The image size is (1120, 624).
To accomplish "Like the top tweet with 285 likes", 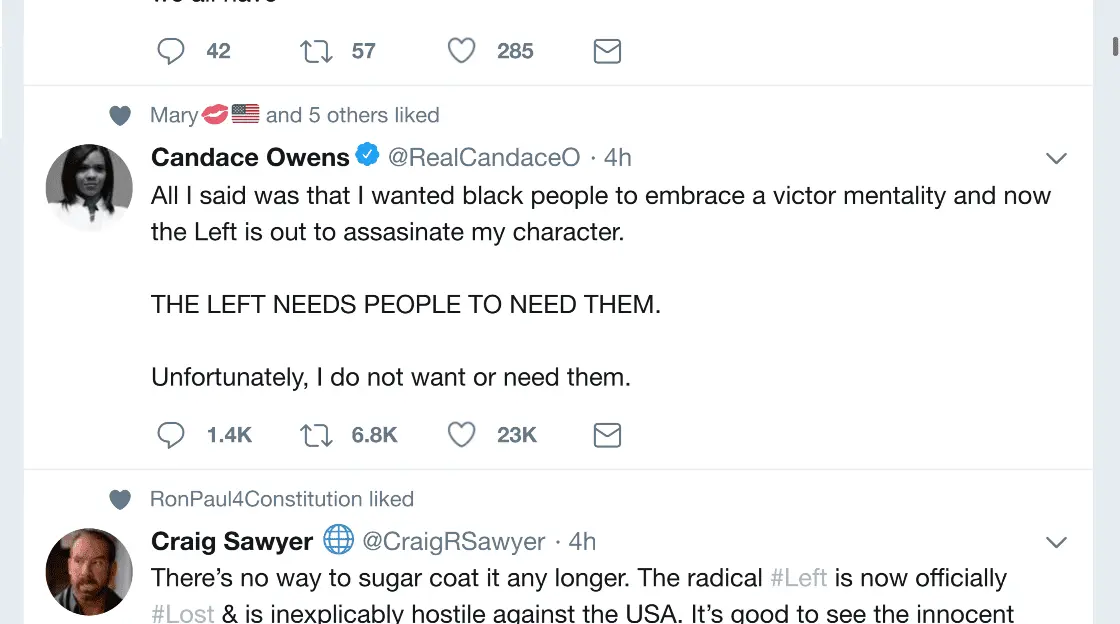I will click(461, 51).
